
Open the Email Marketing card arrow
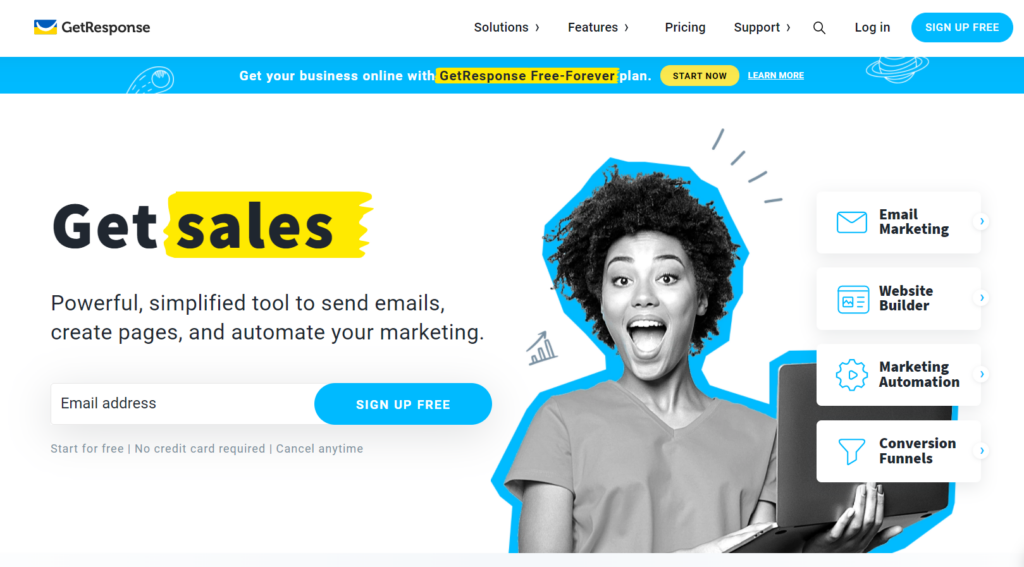pos(982,221)
